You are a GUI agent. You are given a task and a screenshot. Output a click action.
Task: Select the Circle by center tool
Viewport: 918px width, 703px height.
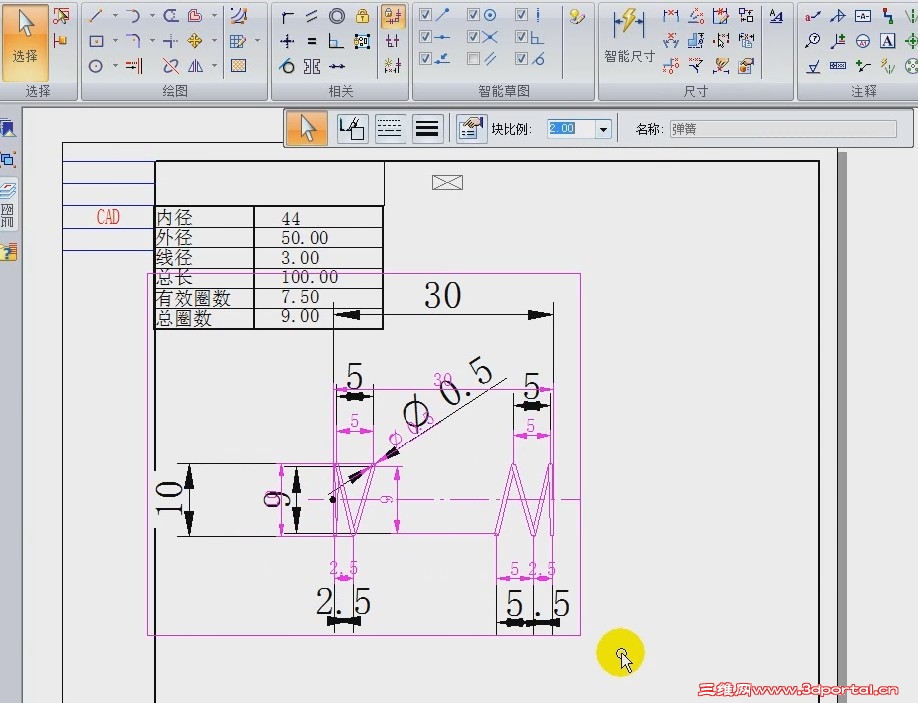coord(97,66)
